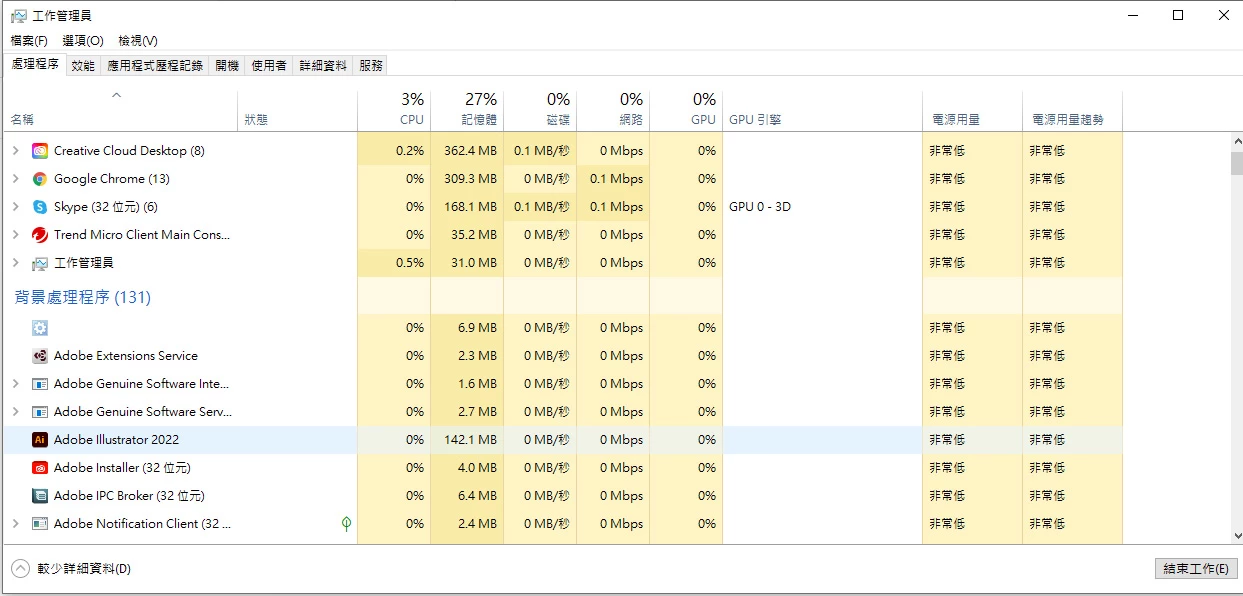Switch to the 應用程式歷程記錄 tab
Image resolution: width=1243 pixels, height=596 pixels.
(155, 65)
